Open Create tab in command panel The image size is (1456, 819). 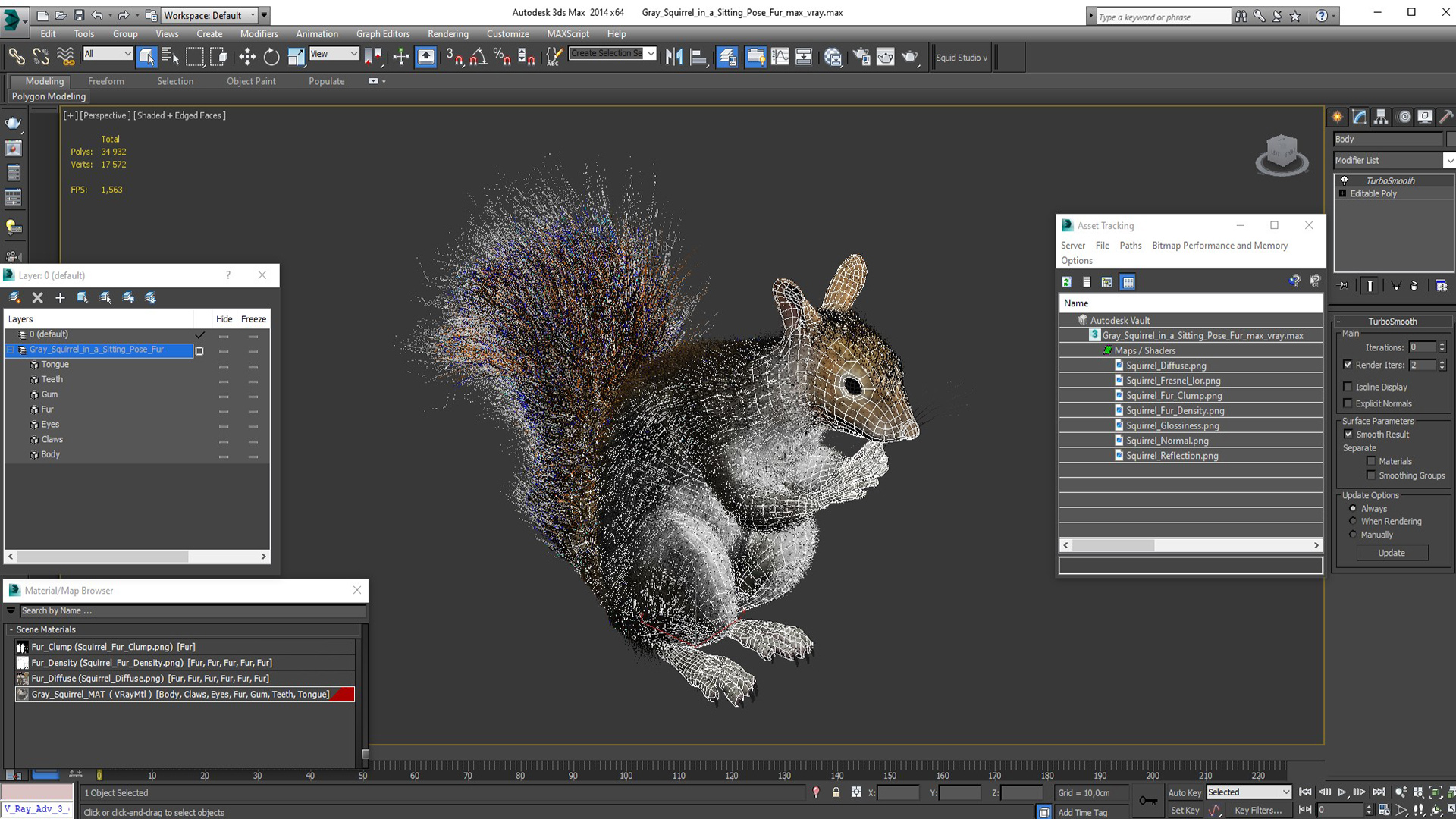(1337, 117)
